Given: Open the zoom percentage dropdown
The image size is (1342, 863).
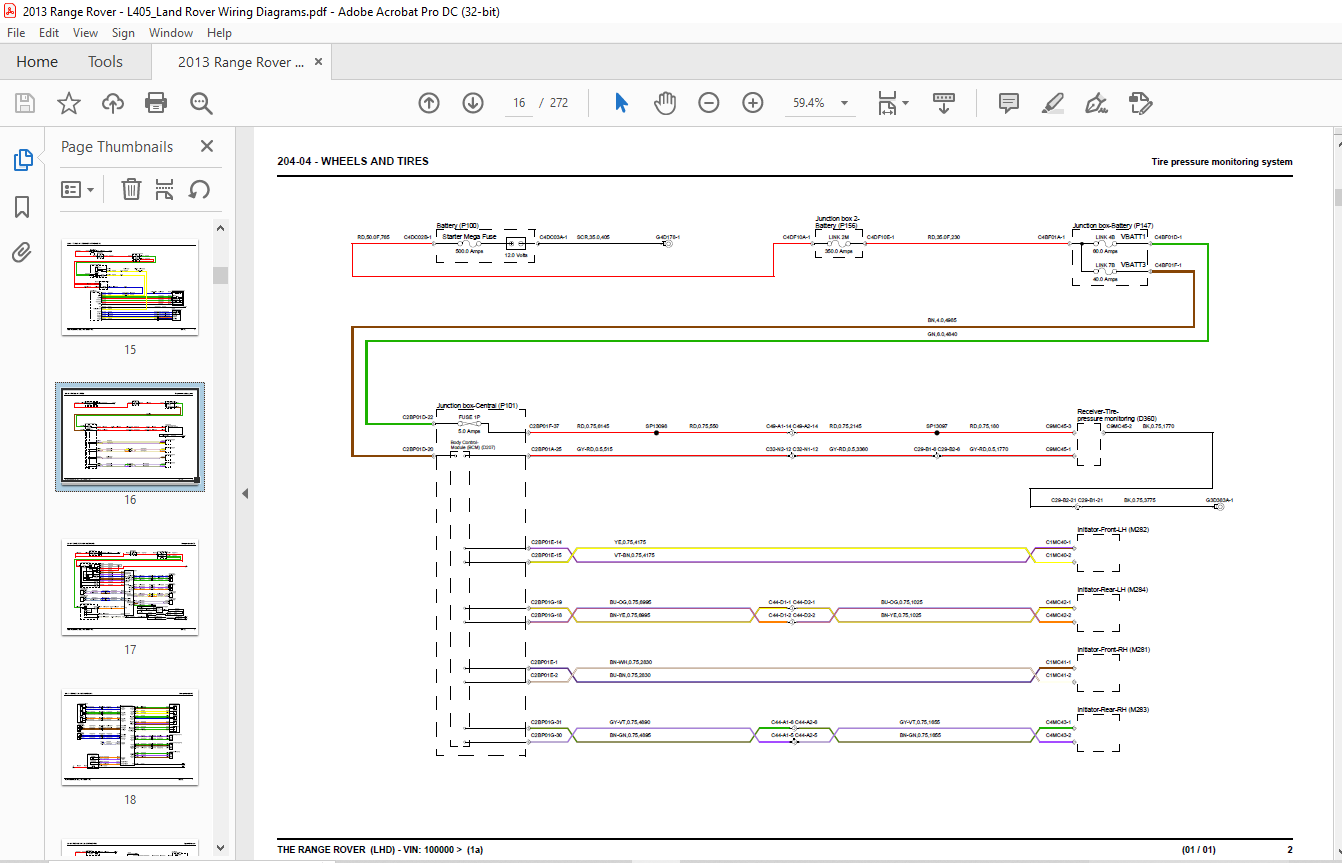Looking at the screenshot, I should pyautogui.click(x=844, y=103).
